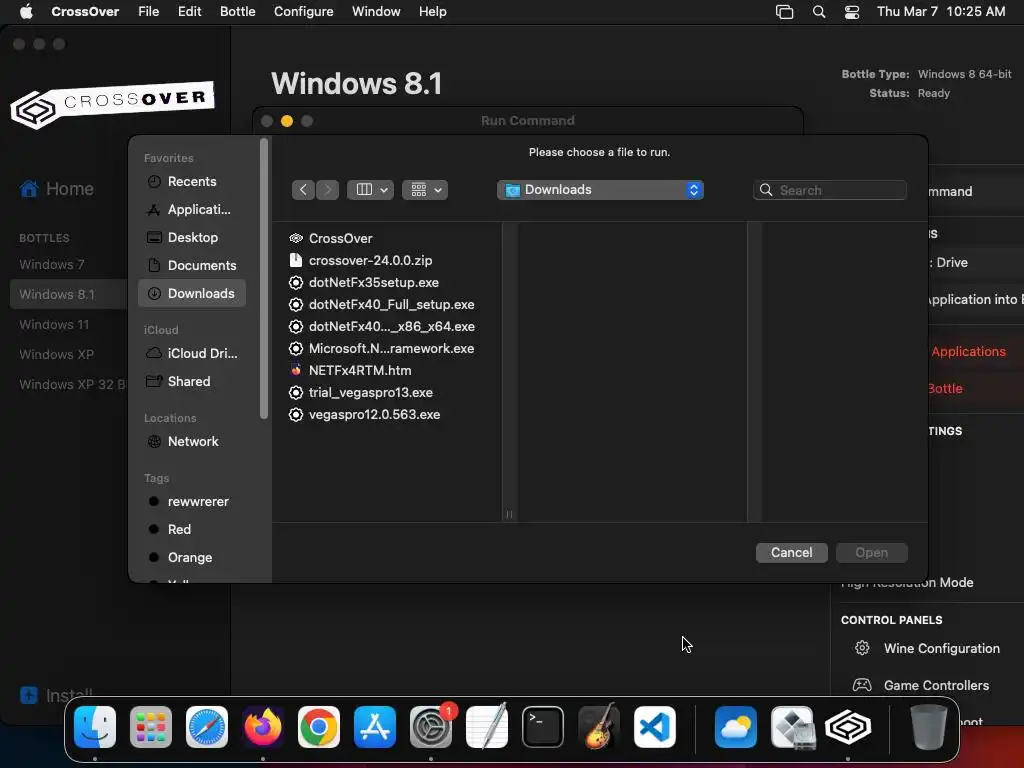Image resolution: width=1024 pixels, height=768 pixels.
Task: Select Downloads in the Favorites sidebar
Action: (x=192, y=293)
